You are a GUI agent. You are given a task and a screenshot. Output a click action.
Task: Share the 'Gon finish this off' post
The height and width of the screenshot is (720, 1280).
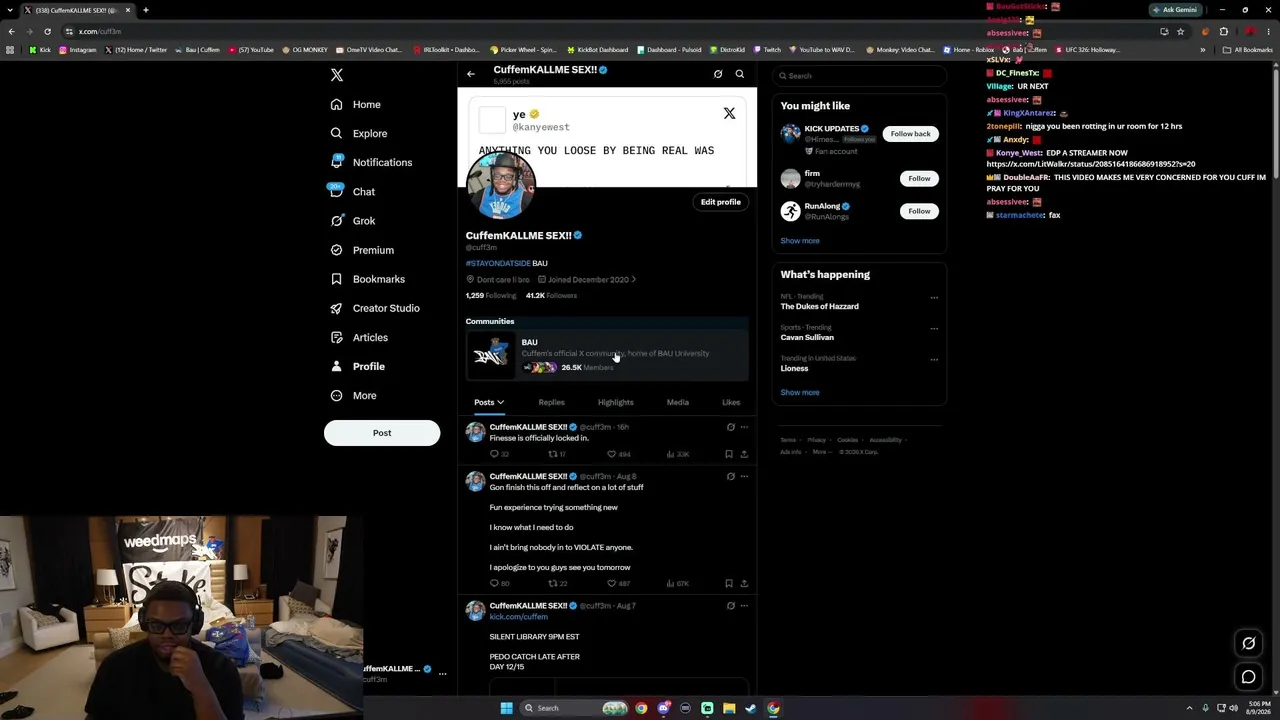tap(744, 583)
